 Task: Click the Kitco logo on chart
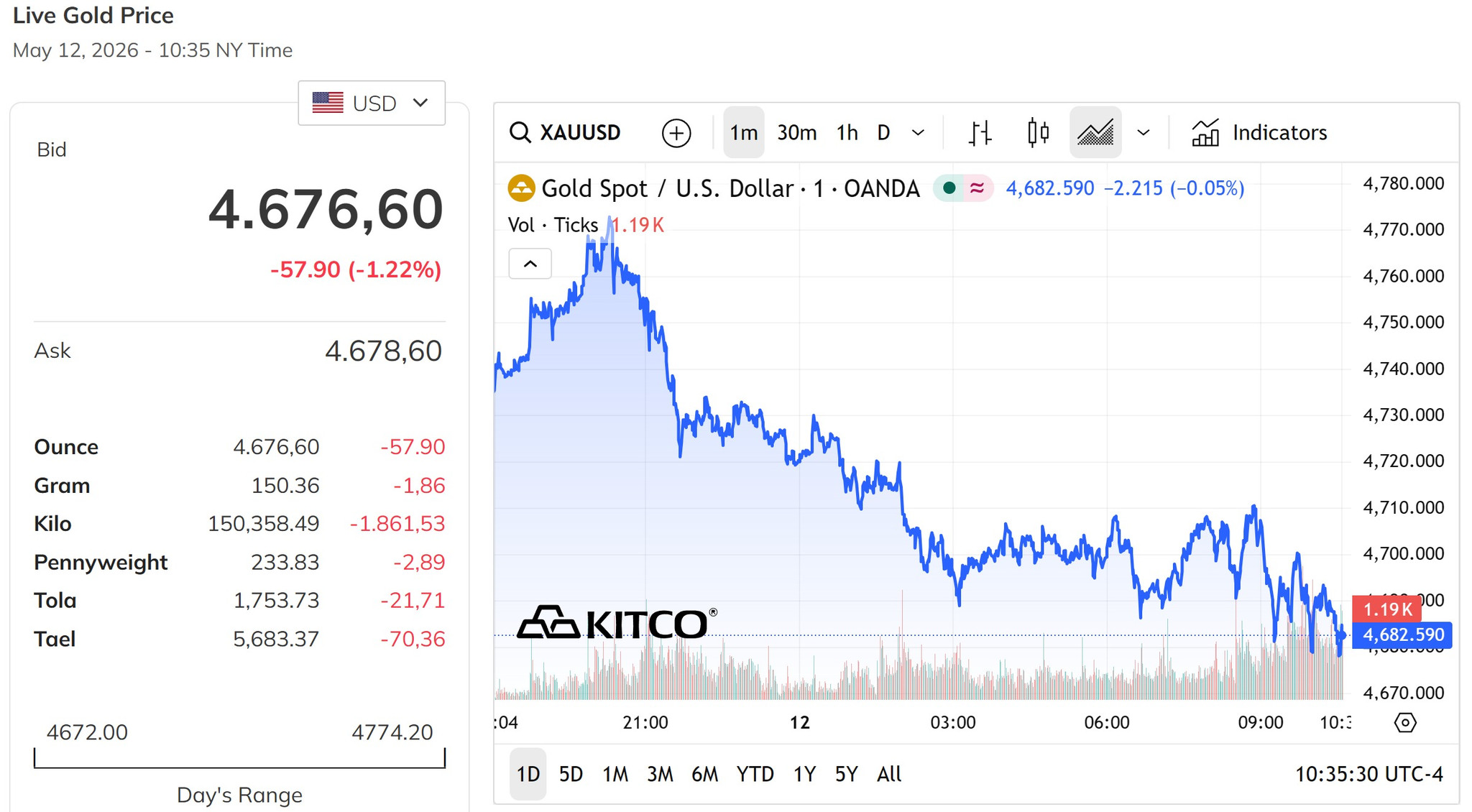[x=617, y=622]
